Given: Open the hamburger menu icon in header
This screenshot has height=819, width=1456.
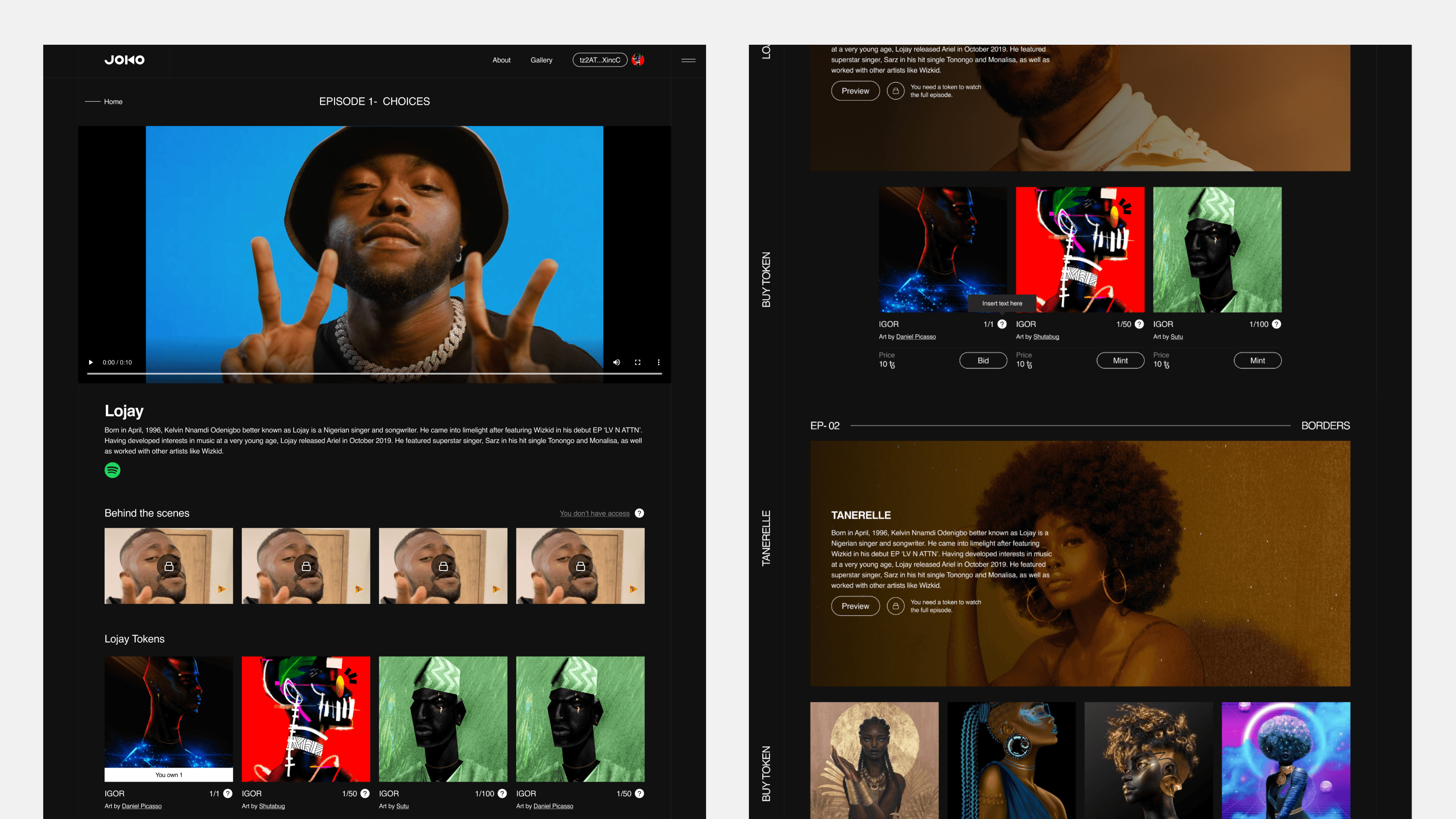Looking at the screenshot, I should [688, 60].
